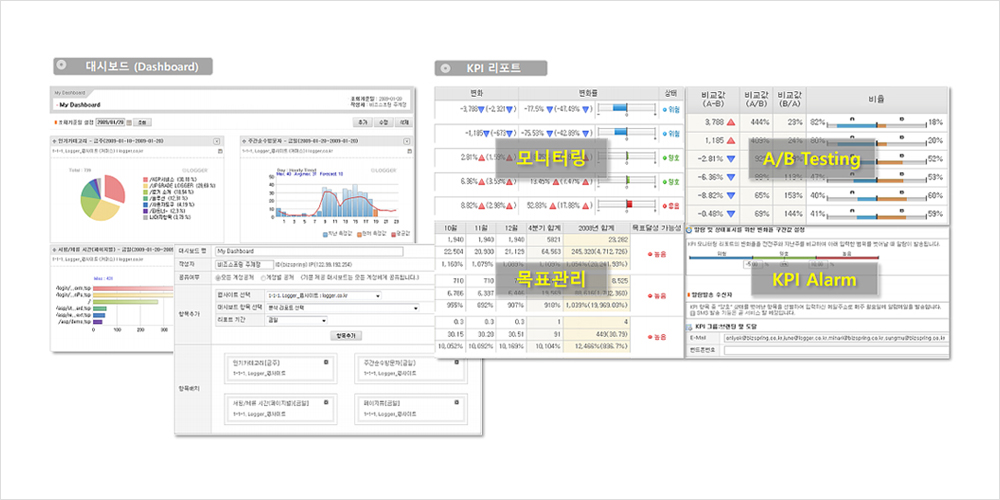
Task: Click 높음 indicator in the 23,282 row
Action: click(656, 254)
